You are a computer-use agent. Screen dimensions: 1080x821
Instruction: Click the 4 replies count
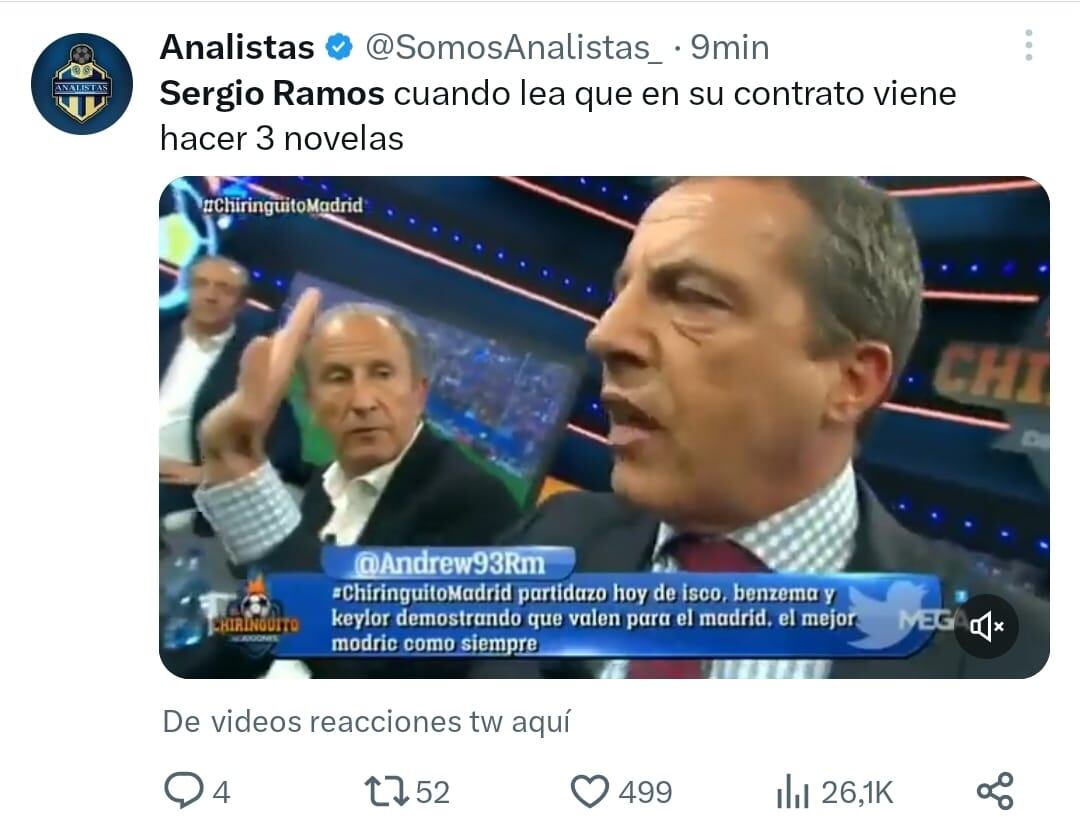click(x=221, y=792)
